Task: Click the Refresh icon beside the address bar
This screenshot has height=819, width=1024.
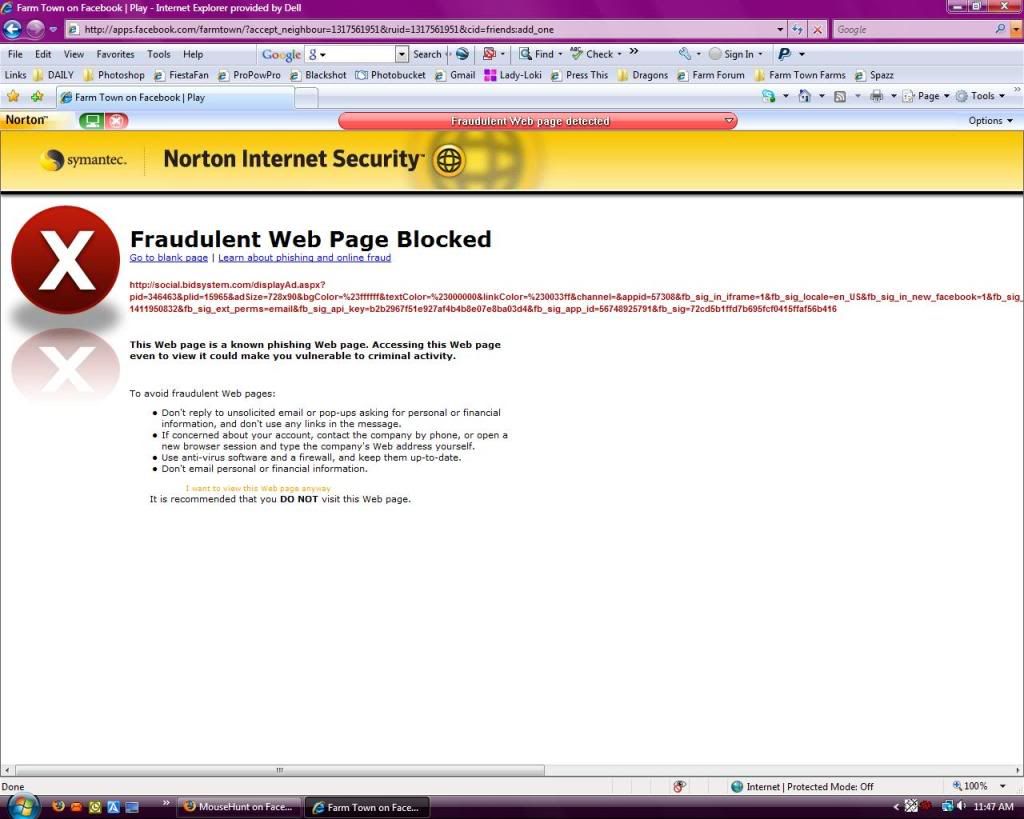Action: (797, 30)
